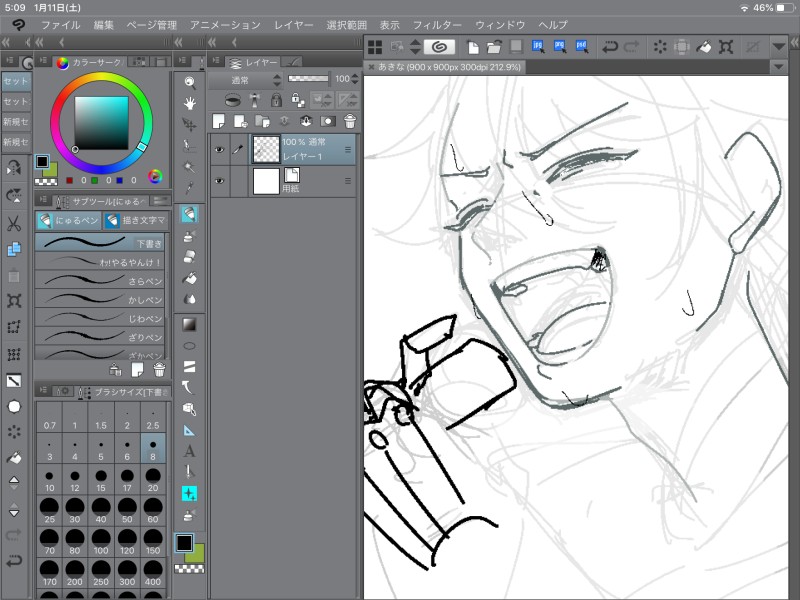Toggle visibility of 用紙 paper layer
The width and height of the screenshot is (800, 600).
[219, 181]
